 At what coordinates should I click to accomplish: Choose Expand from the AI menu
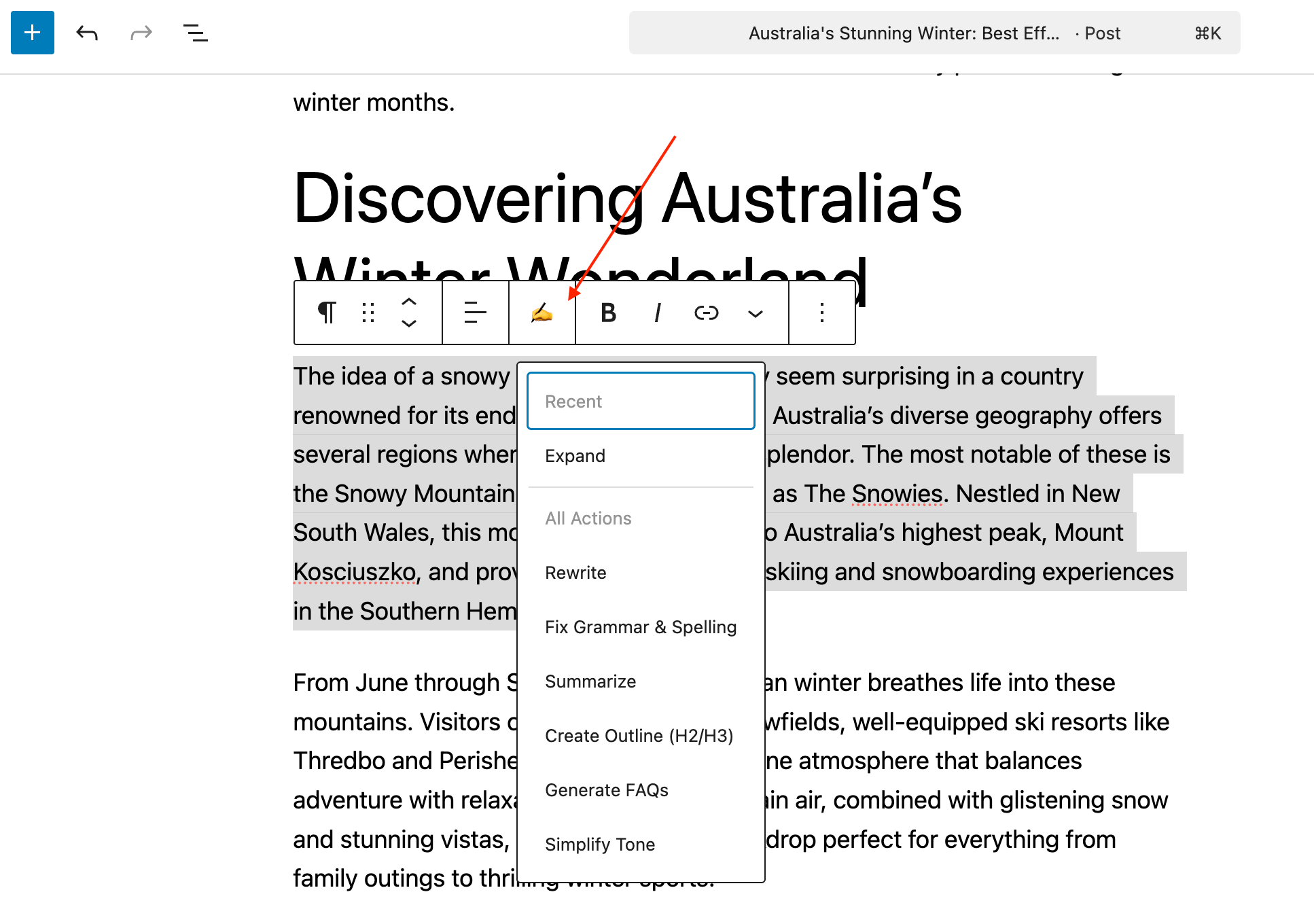point(575,456)
